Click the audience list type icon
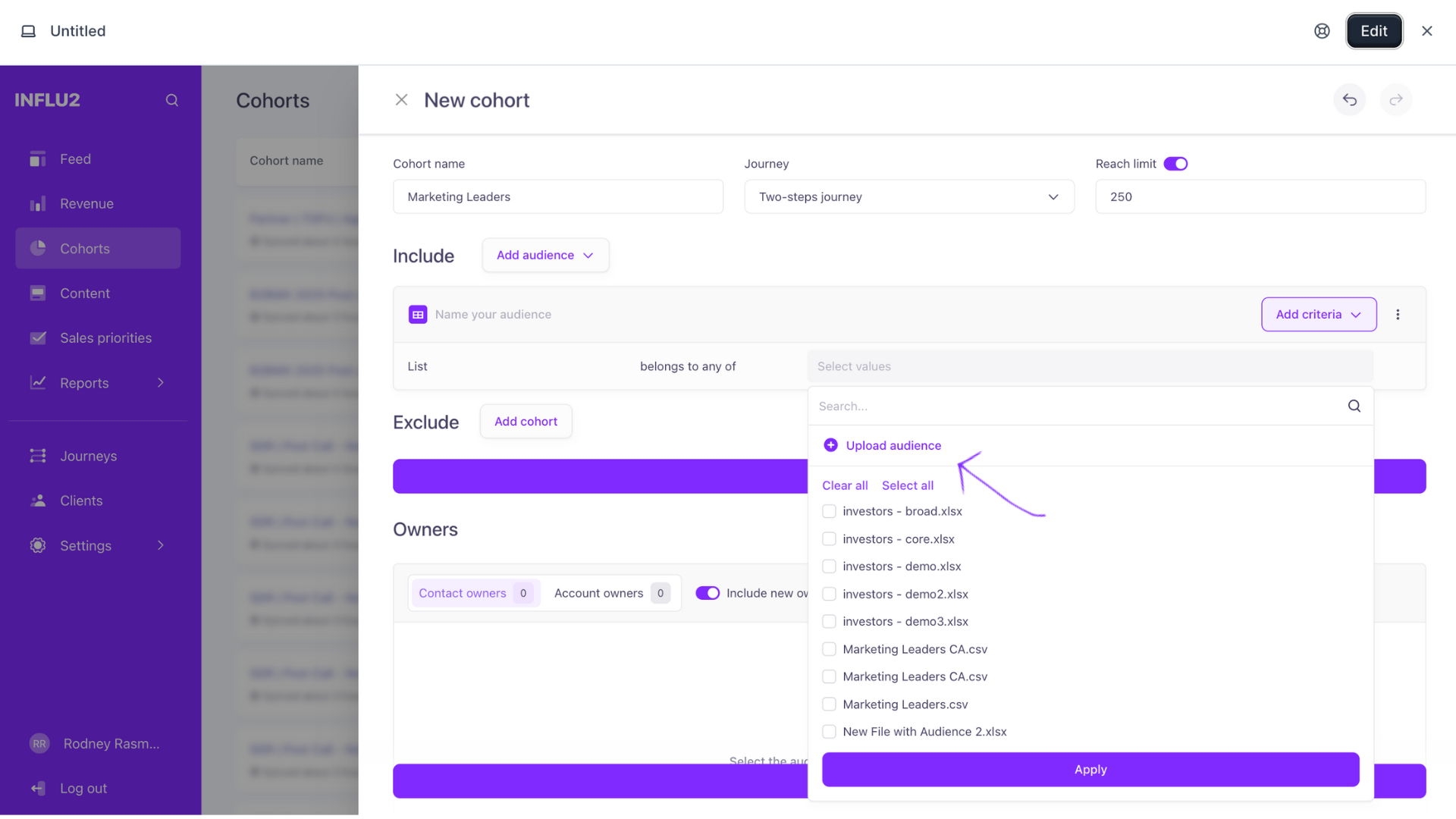Screen dimensions: 1456x819 pos(418,314)
